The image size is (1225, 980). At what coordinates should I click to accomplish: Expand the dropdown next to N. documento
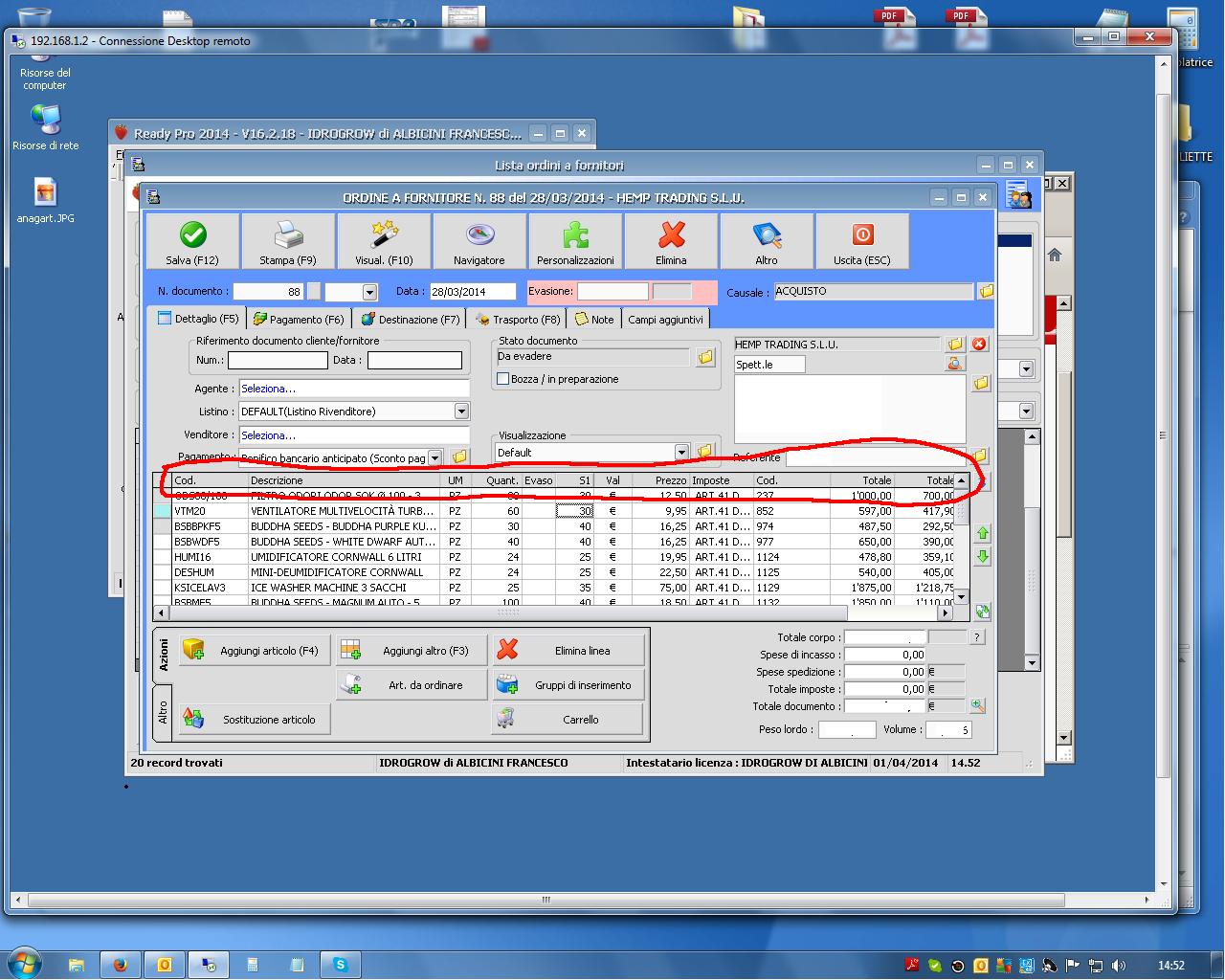[x=369, y=292]
